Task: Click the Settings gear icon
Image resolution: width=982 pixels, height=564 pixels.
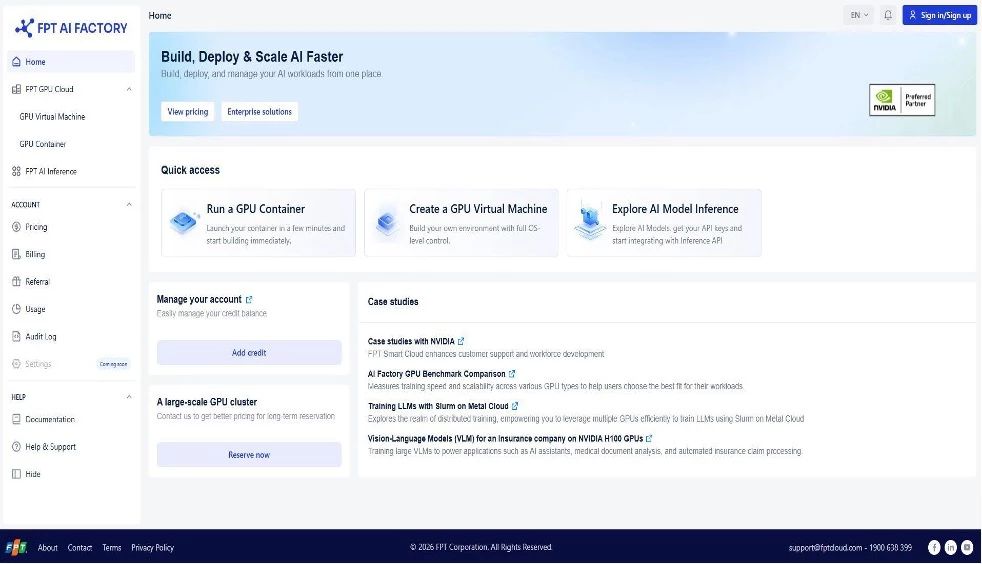Action: (x=16, y=364)
